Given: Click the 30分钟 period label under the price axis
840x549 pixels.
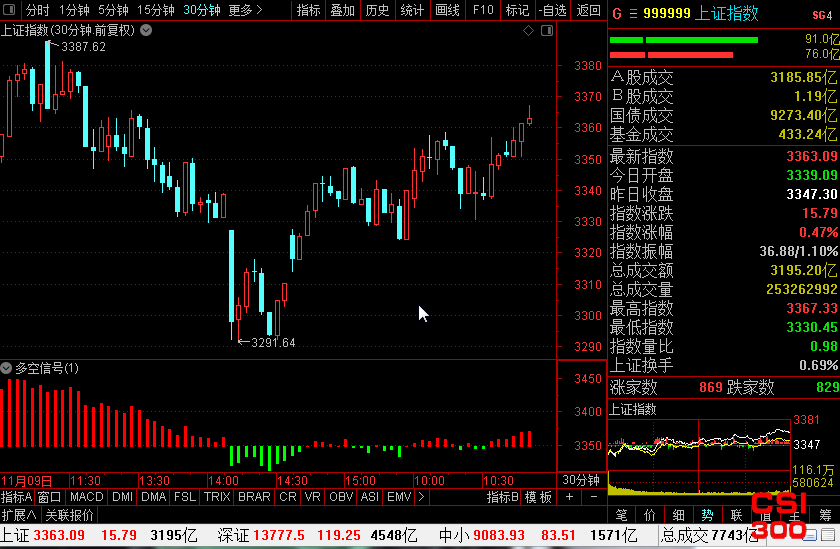Looking at the screenshot, I should coord(581,480).
